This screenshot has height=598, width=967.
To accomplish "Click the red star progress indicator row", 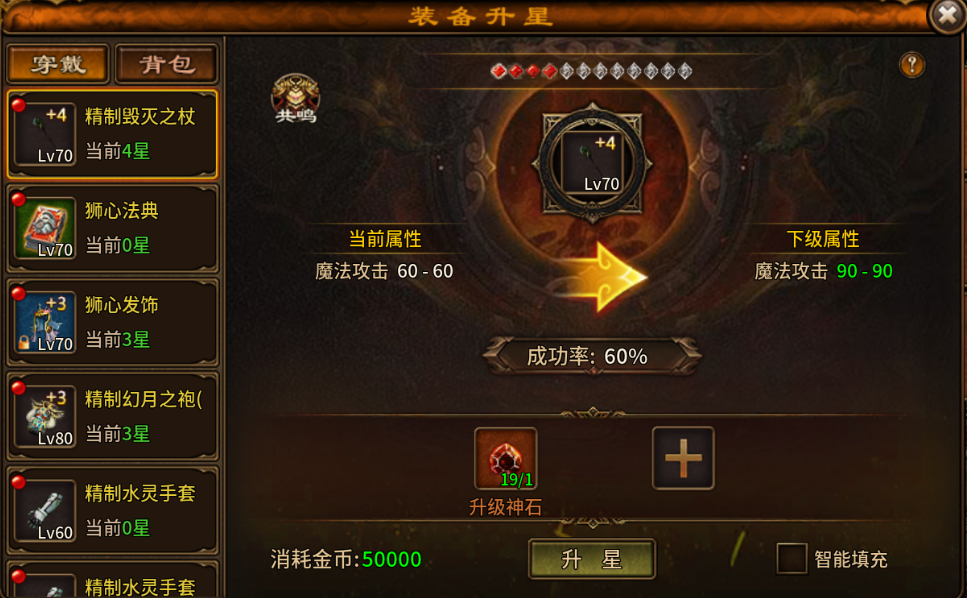I will tap(591, 72).
